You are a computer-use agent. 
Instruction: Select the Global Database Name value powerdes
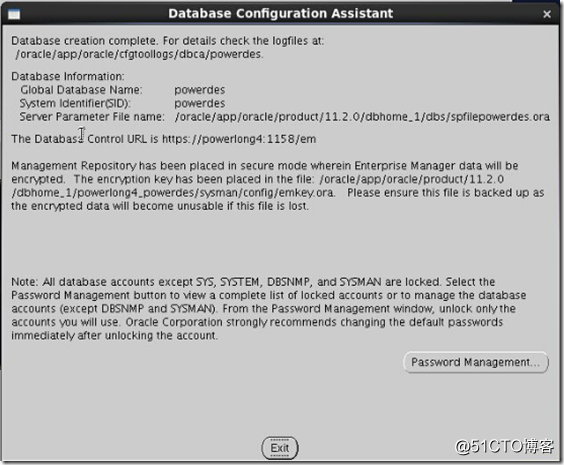(200, 90)
